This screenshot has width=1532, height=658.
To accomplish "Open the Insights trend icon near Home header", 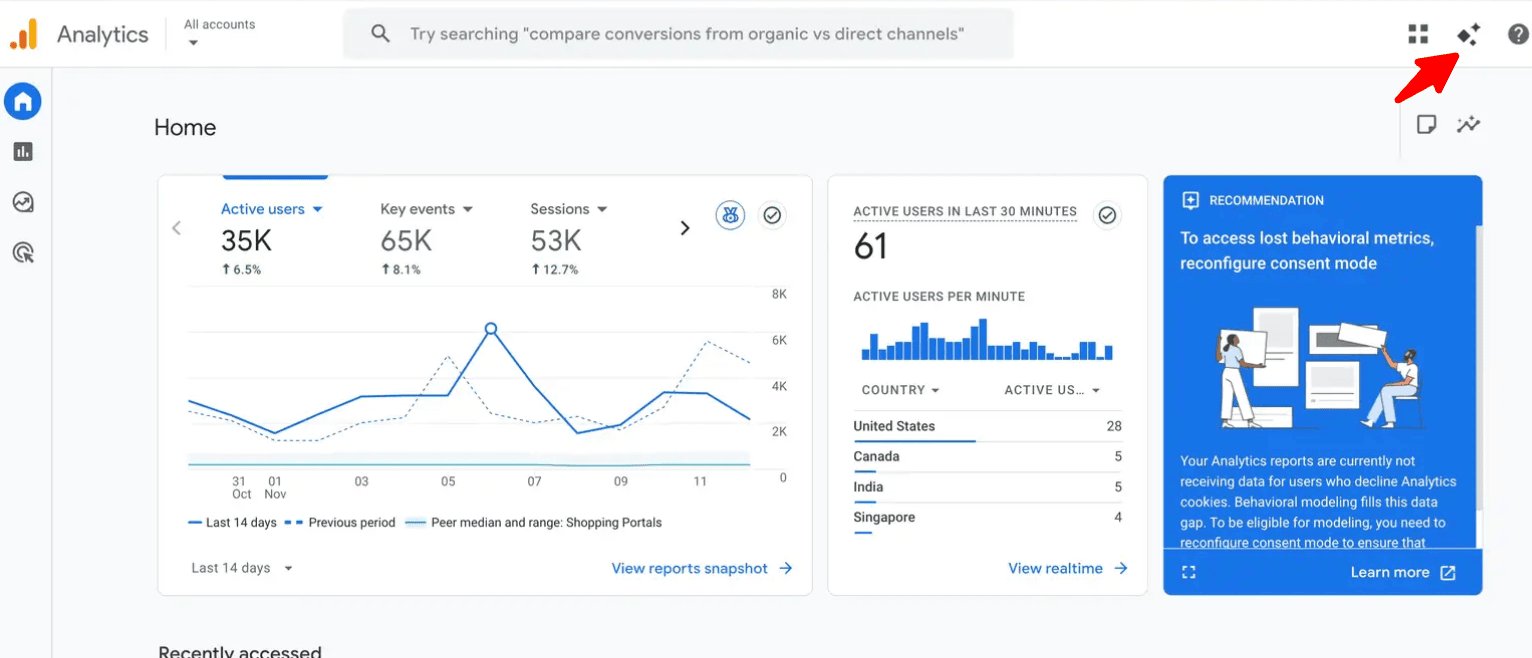I will [1468, 124].
